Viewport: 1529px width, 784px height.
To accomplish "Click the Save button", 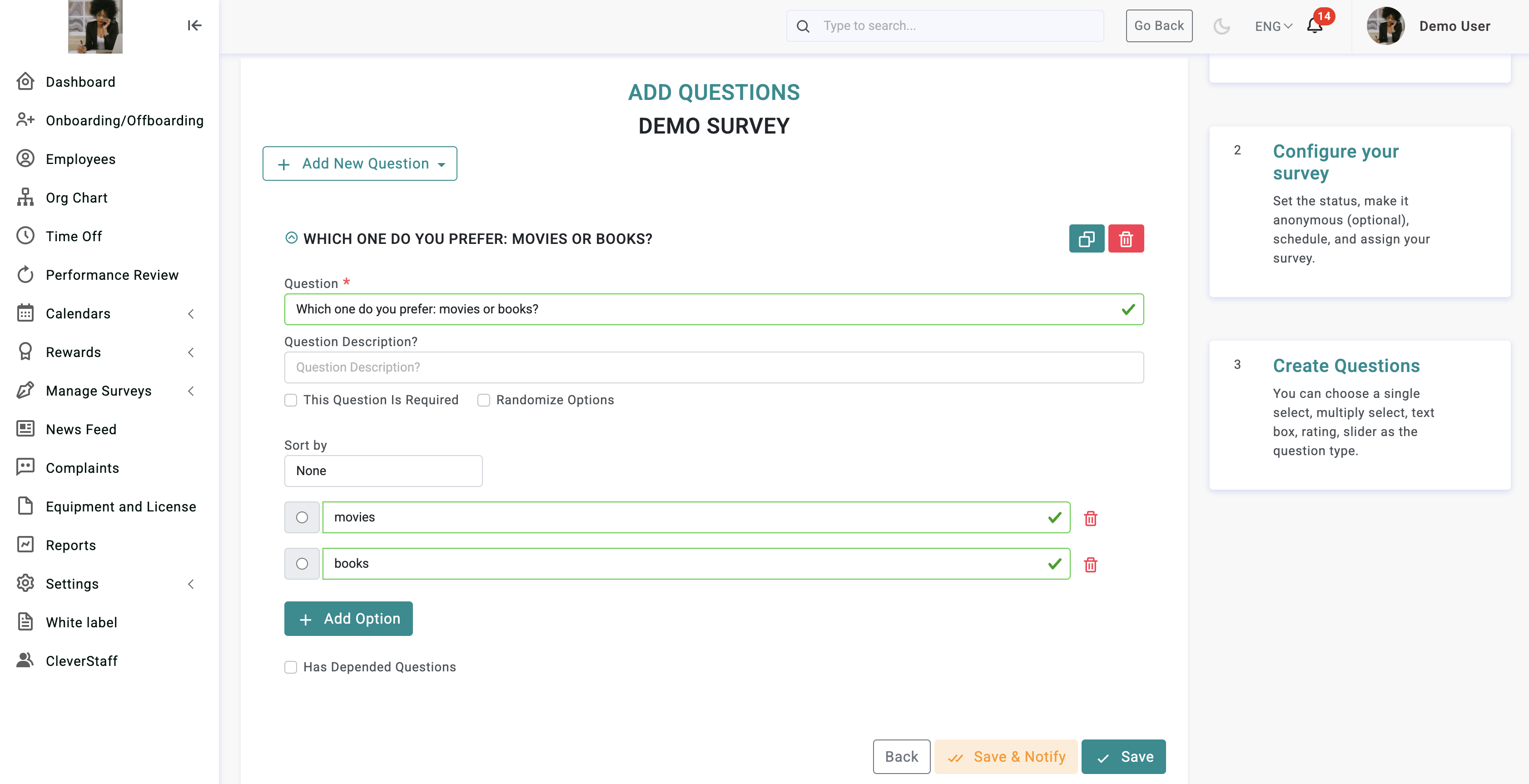I will [x=1124, y=757].
